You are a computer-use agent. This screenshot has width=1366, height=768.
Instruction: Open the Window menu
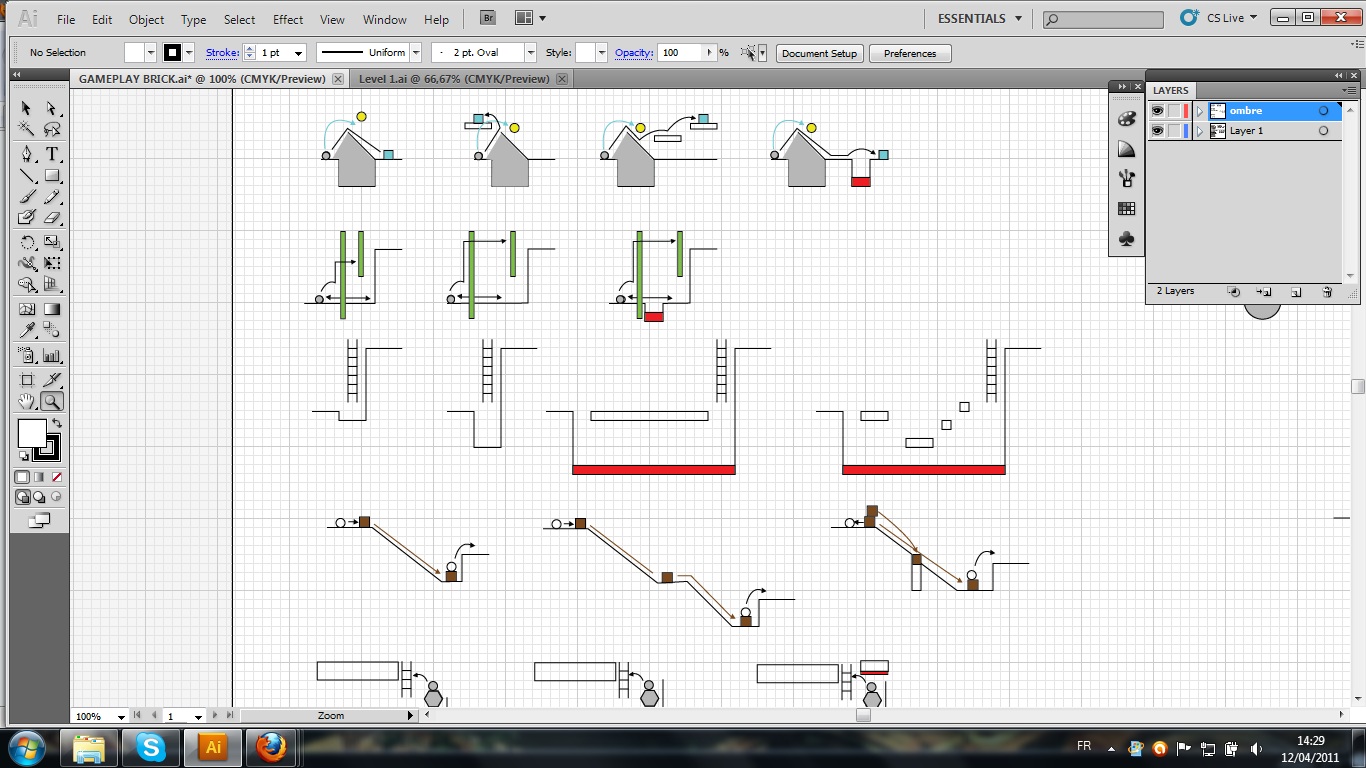click(x=384, y=19)
